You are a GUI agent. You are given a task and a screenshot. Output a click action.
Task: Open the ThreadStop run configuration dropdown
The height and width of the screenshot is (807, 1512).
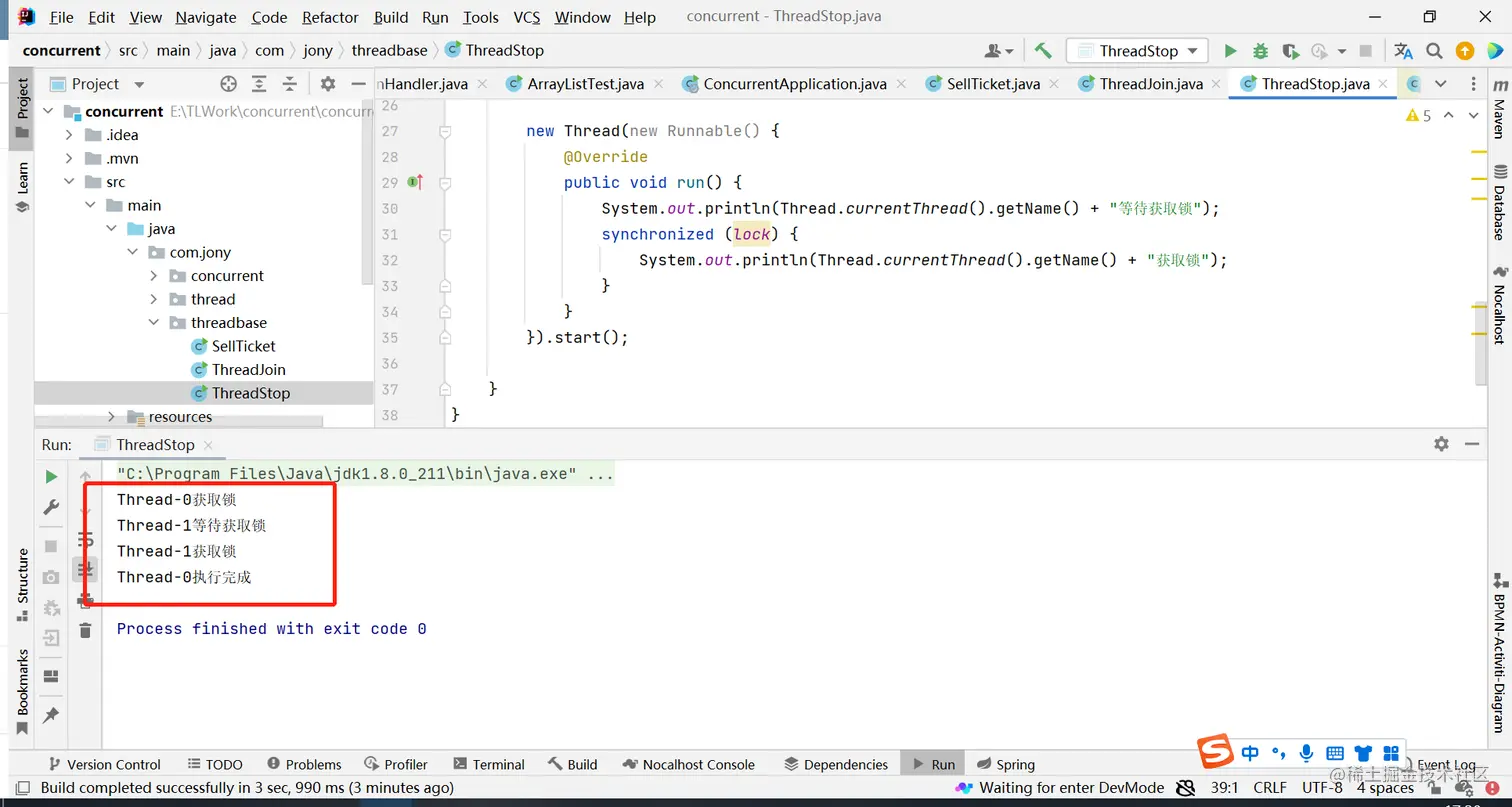(1137, 51)
